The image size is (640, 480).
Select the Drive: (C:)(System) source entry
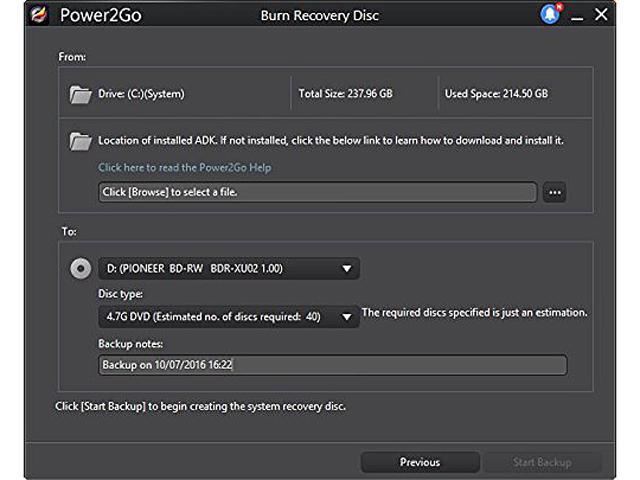click(x=141, y=94)
